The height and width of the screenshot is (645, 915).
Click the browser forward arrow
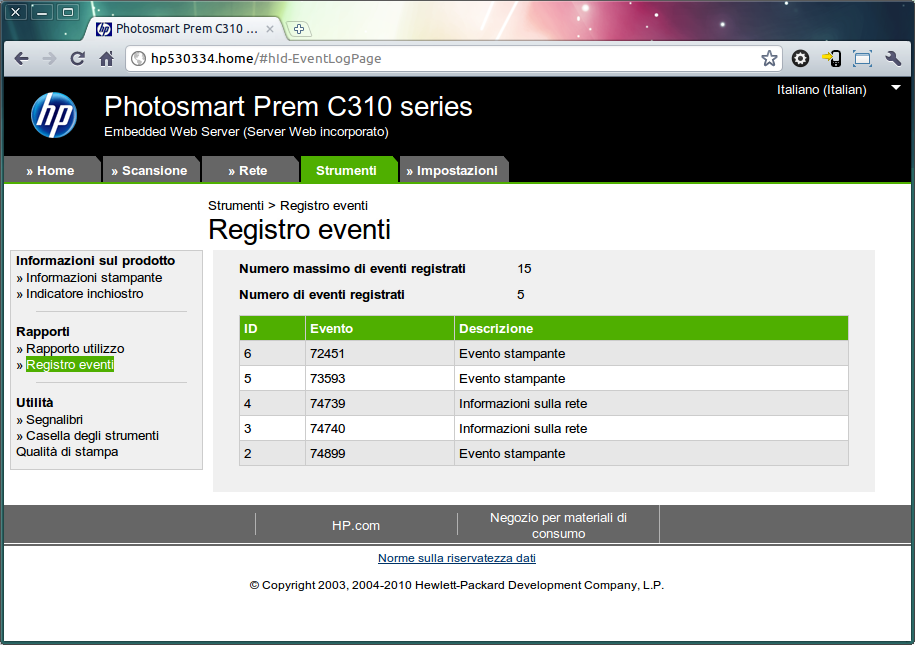tap(50, 58)
